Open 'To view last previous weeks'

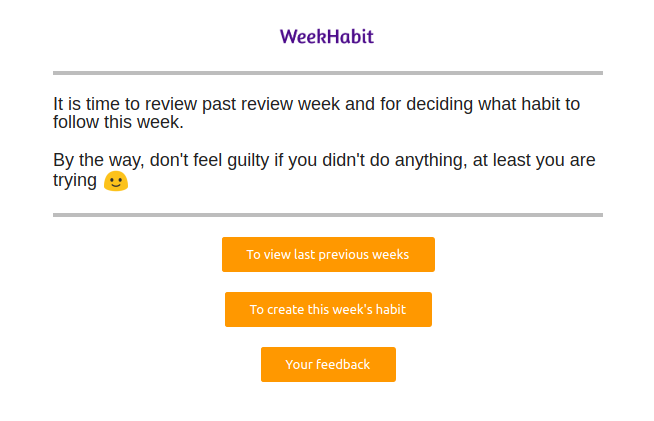[x=328, y=255]
